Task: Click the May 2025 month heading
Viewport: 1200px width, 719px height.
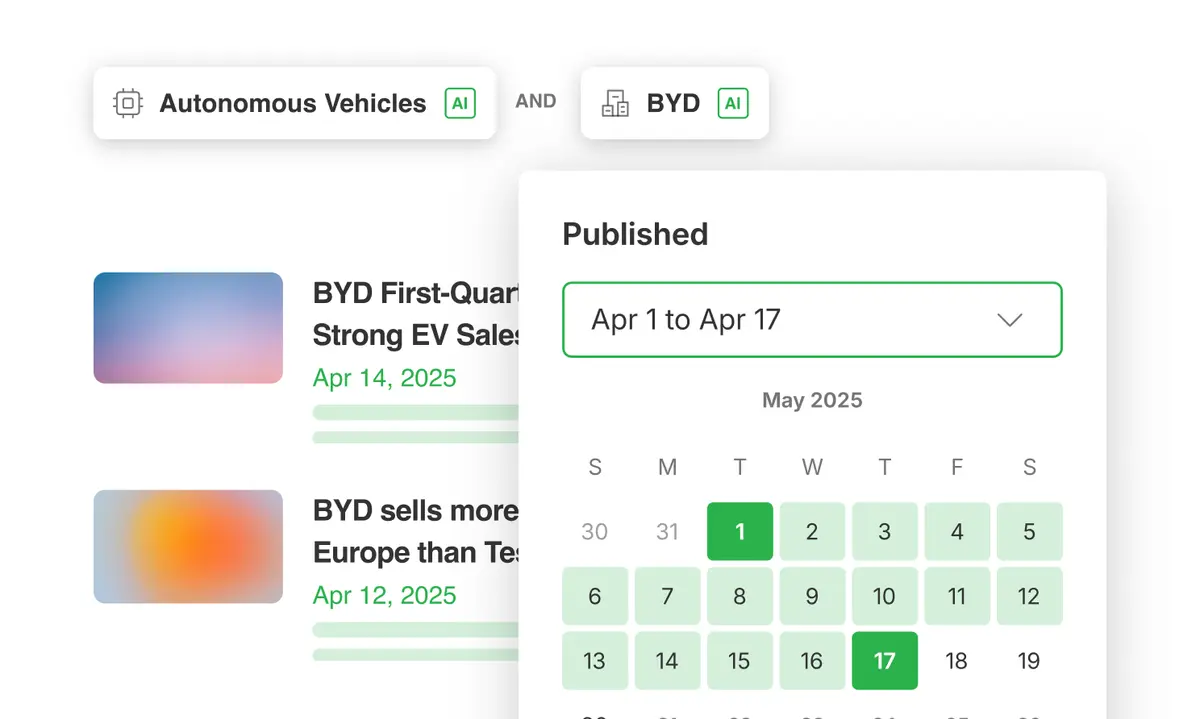Action: [x=812, y=400]
